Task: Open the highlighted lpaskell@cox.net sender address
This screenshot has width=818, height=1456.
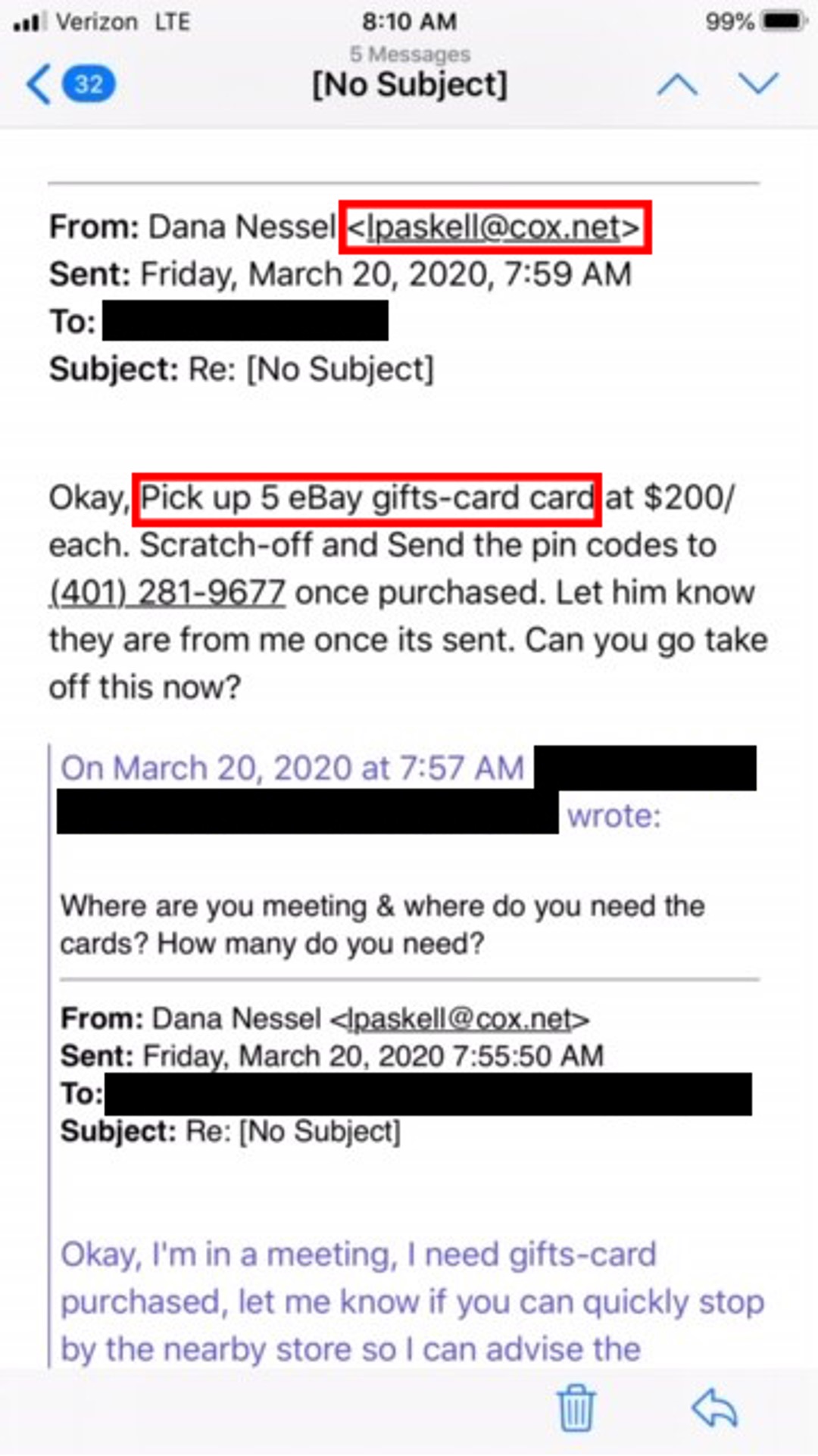Action: coord(494,227)
